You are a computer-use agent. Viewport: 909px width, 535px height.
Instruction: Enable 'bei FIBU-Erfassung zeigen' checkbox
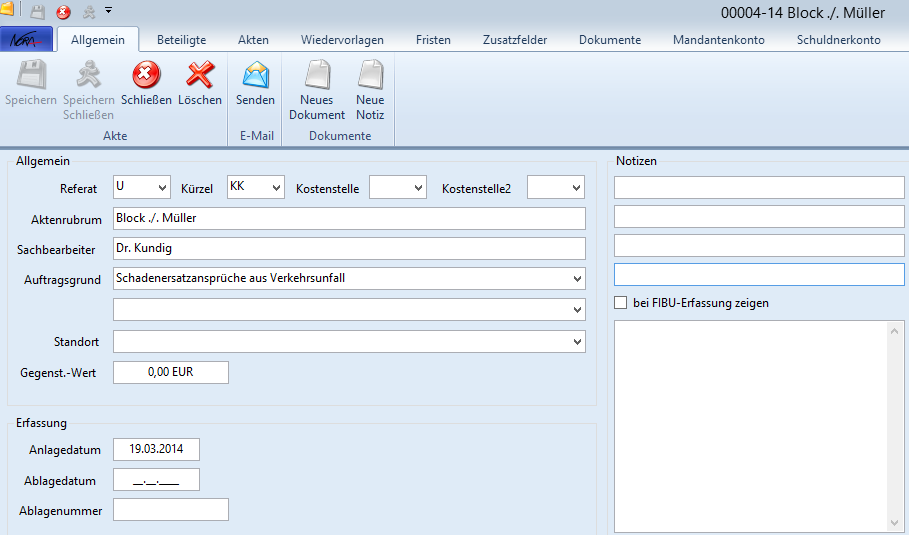(x=621, y=303)
